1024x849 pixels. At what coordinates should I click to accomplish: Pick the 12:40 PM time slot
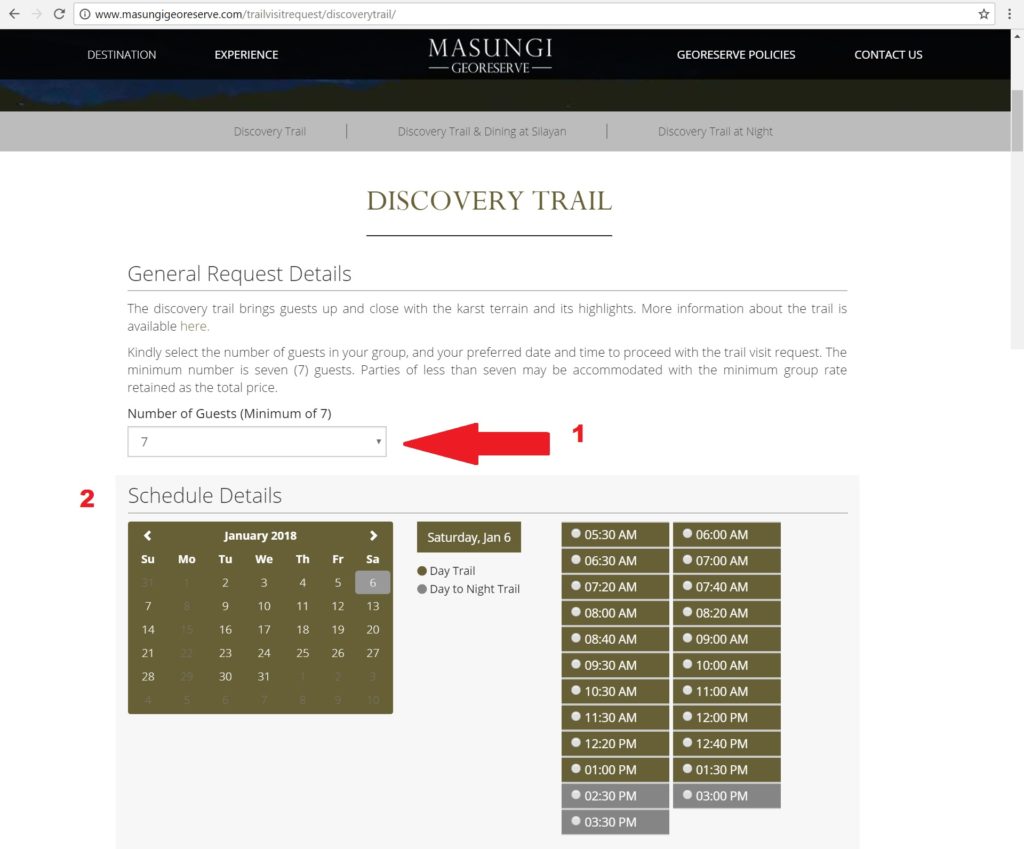pyautogui.click(x=727, y=743)
